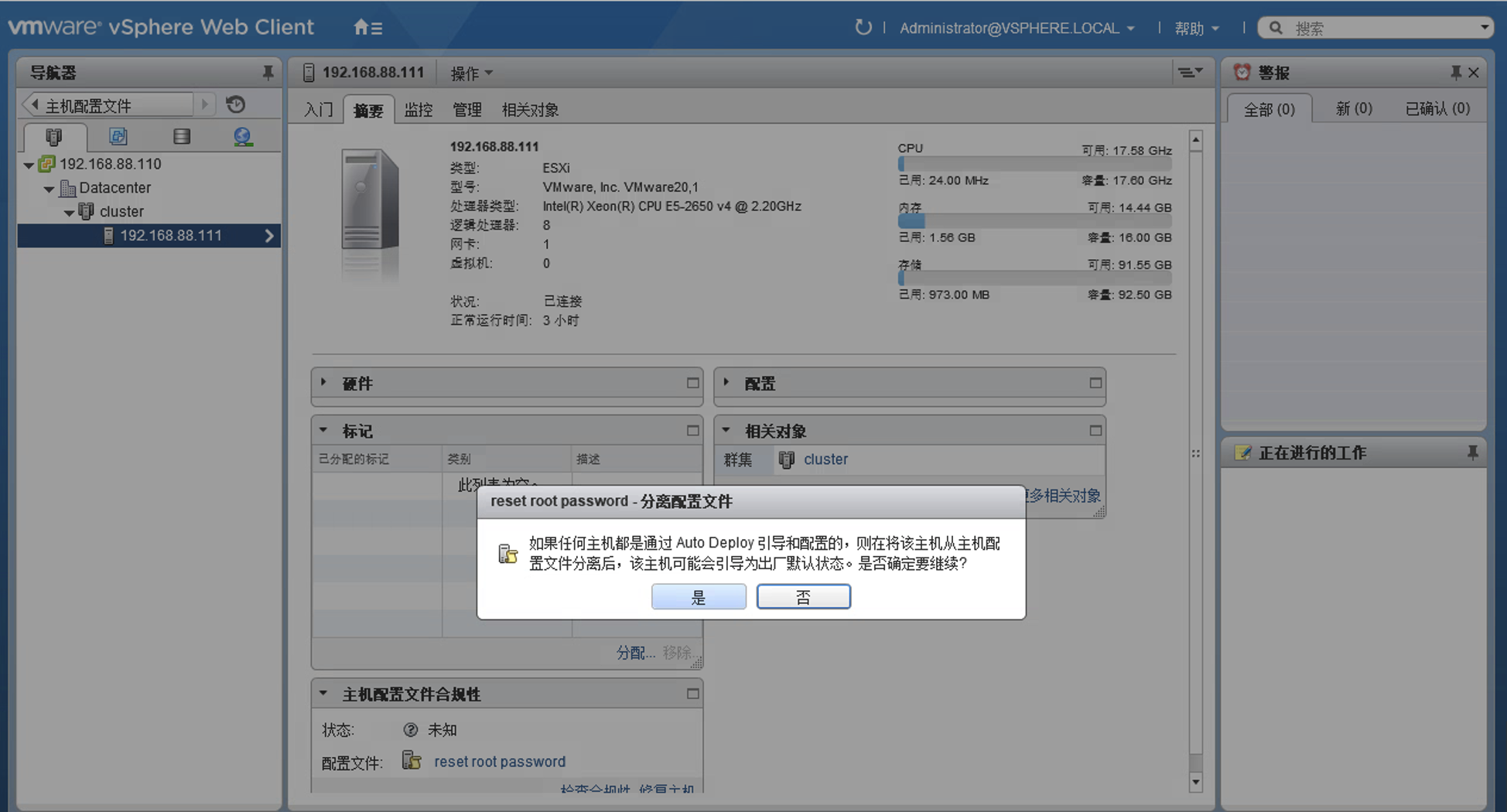Switch to the 摘要 tab
Screen dimensions: 1507x812
pyautogui.click(x=368, y=110)
